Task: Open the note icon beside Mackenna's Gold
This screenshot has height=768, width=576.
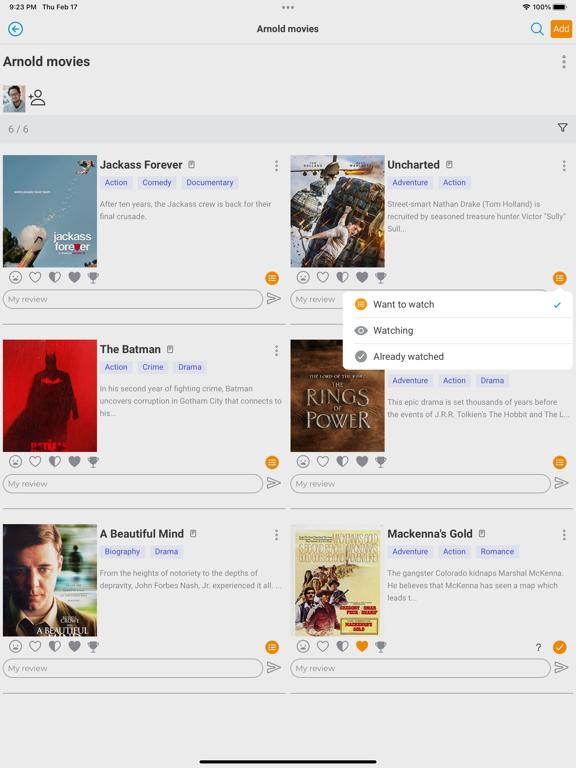Action: pos(482,533)
